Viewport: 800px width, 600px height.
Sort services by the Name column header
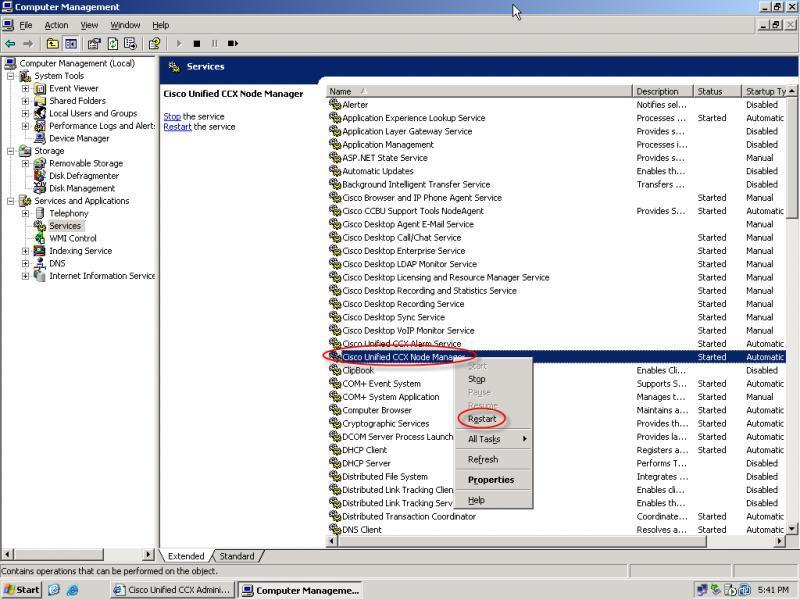(x=479, y=91)
